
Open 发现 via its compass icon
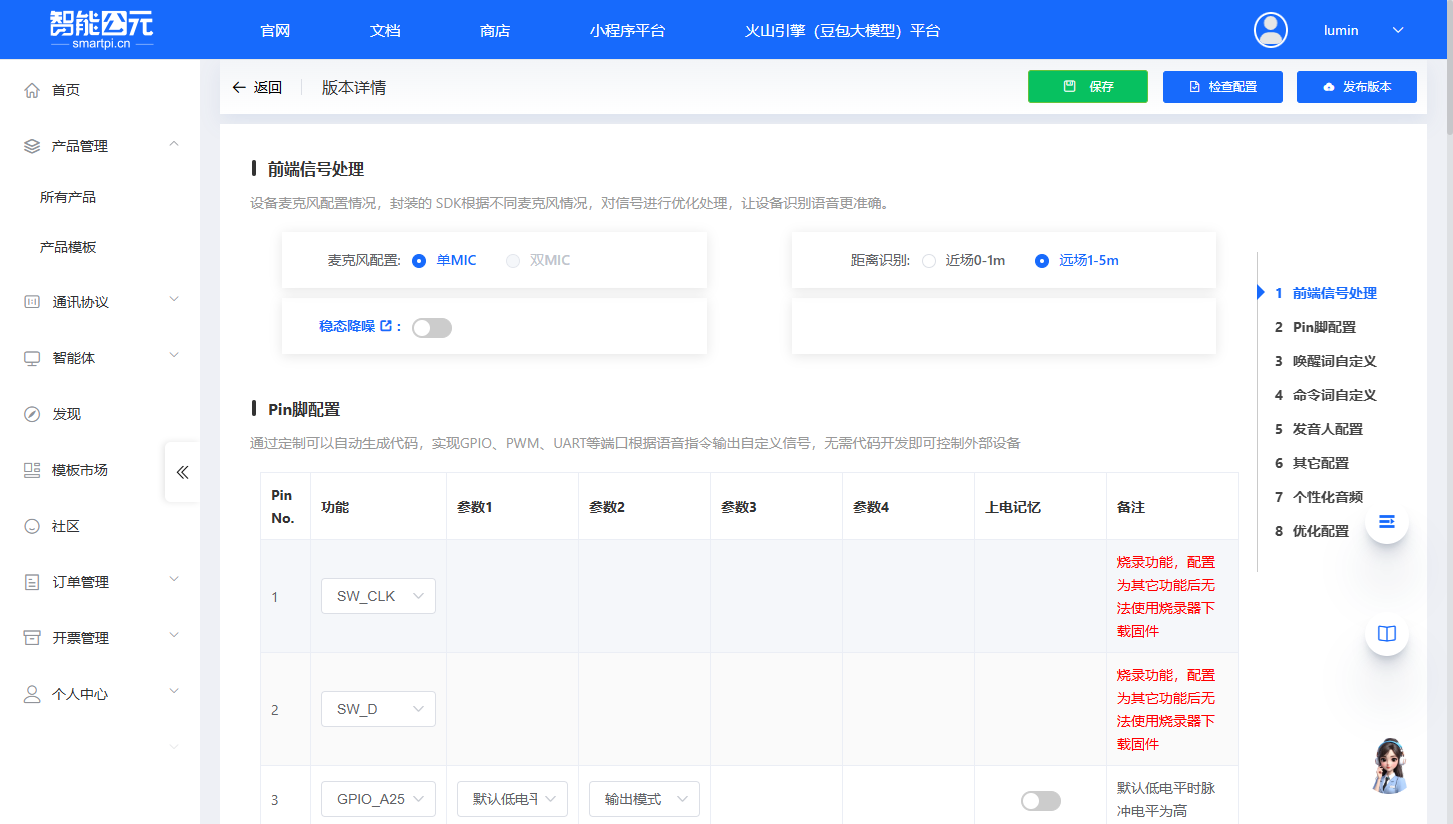coord(31,413)
